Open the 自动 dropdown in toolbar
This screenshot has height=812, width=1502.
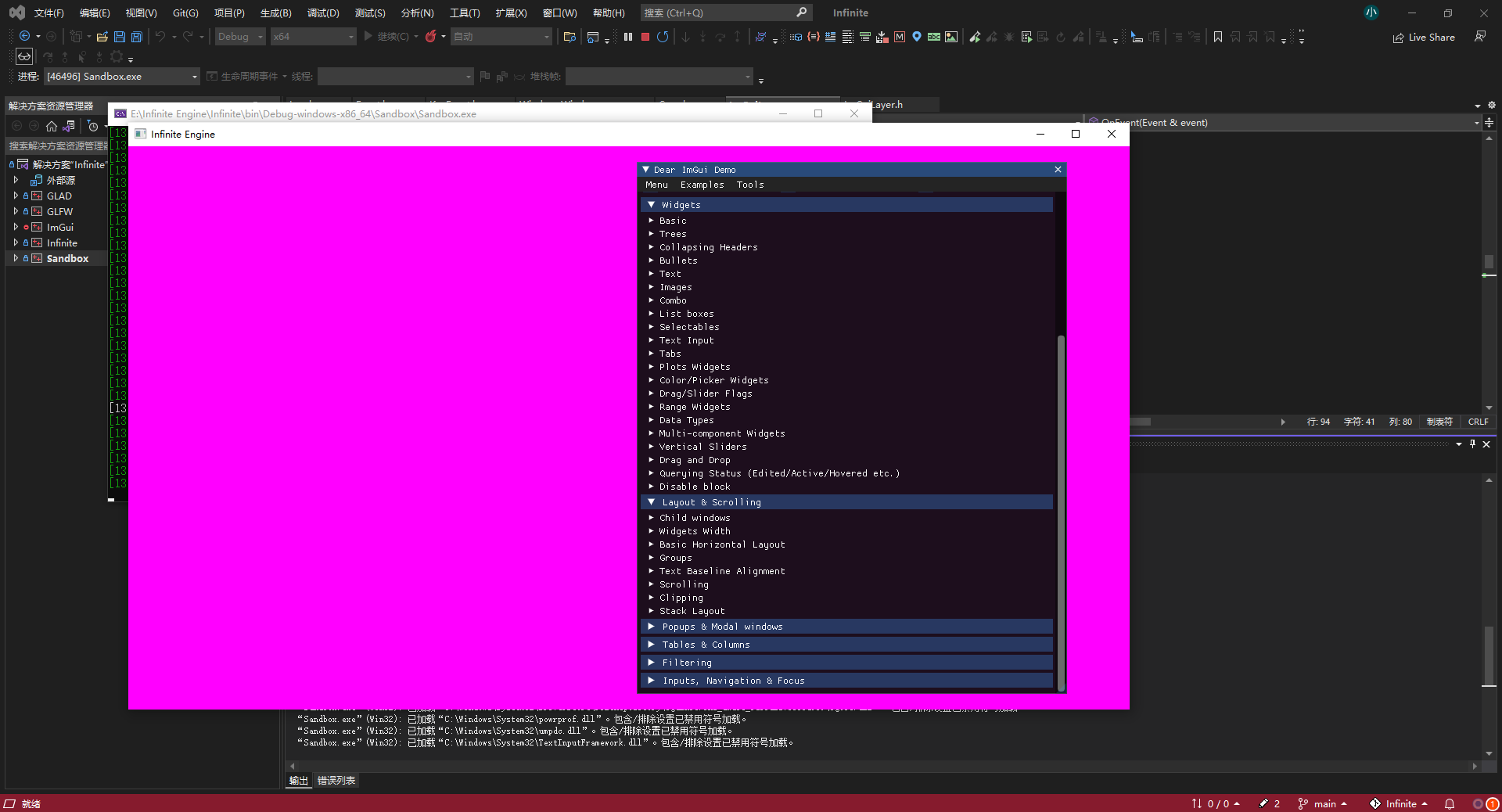501,37
